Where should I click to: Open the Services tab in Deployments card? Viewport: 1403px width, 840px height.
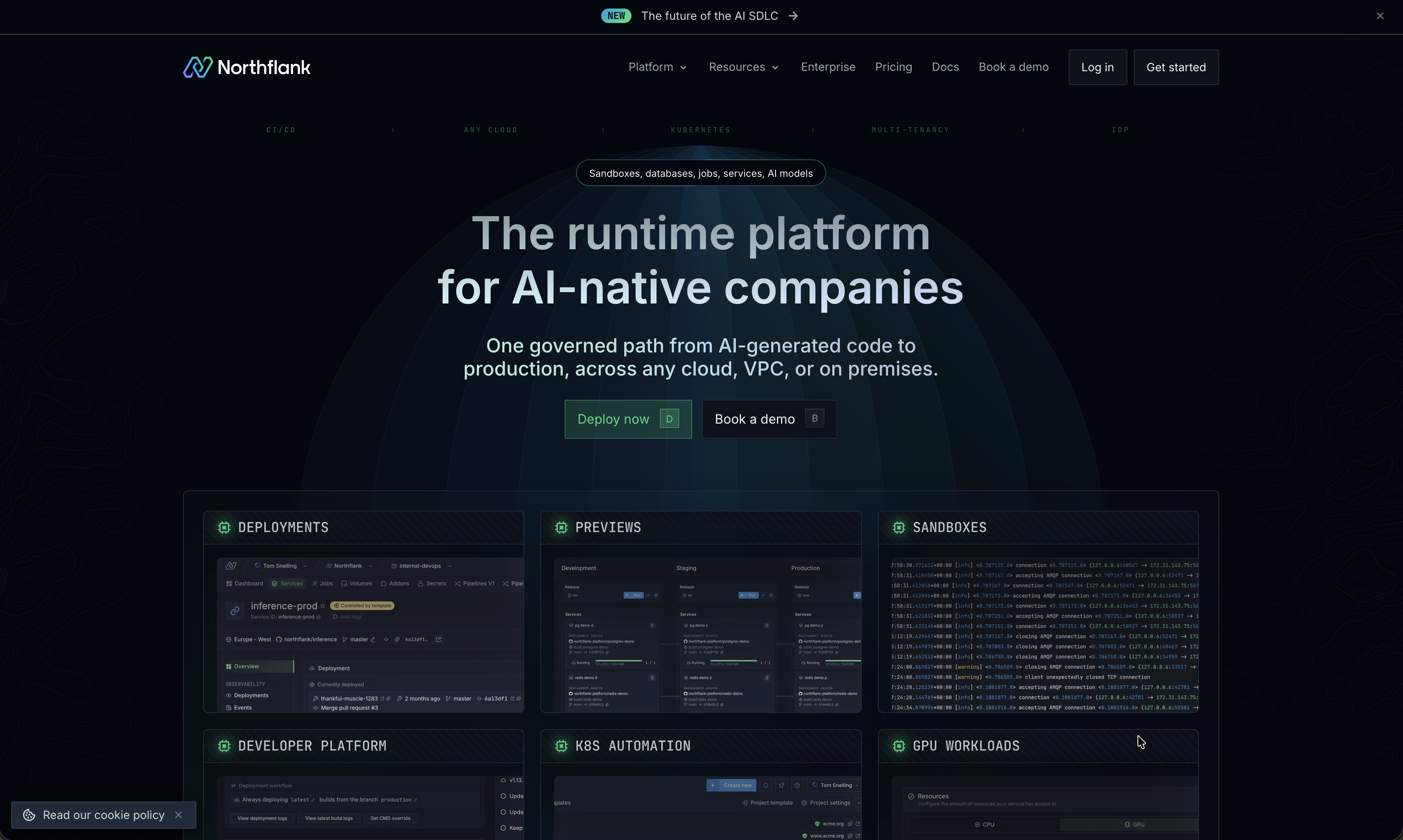pos(287,583)
